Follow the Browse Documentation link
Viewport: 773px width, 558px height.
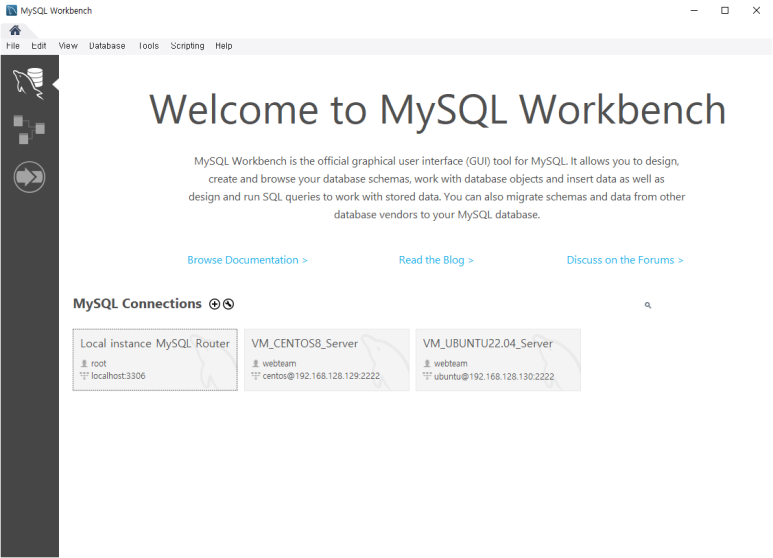tap(247, 260)
